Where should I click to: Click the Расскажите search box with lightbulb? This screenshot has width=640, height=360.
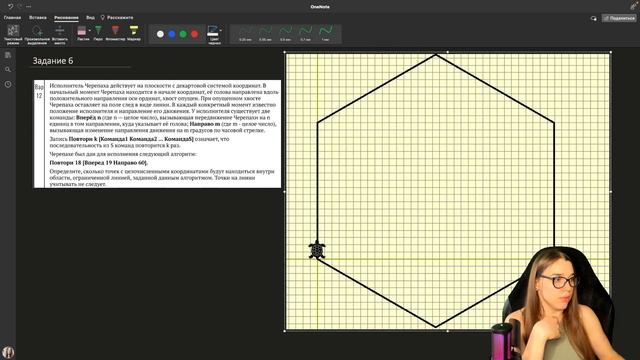click(x=117, y=18)
